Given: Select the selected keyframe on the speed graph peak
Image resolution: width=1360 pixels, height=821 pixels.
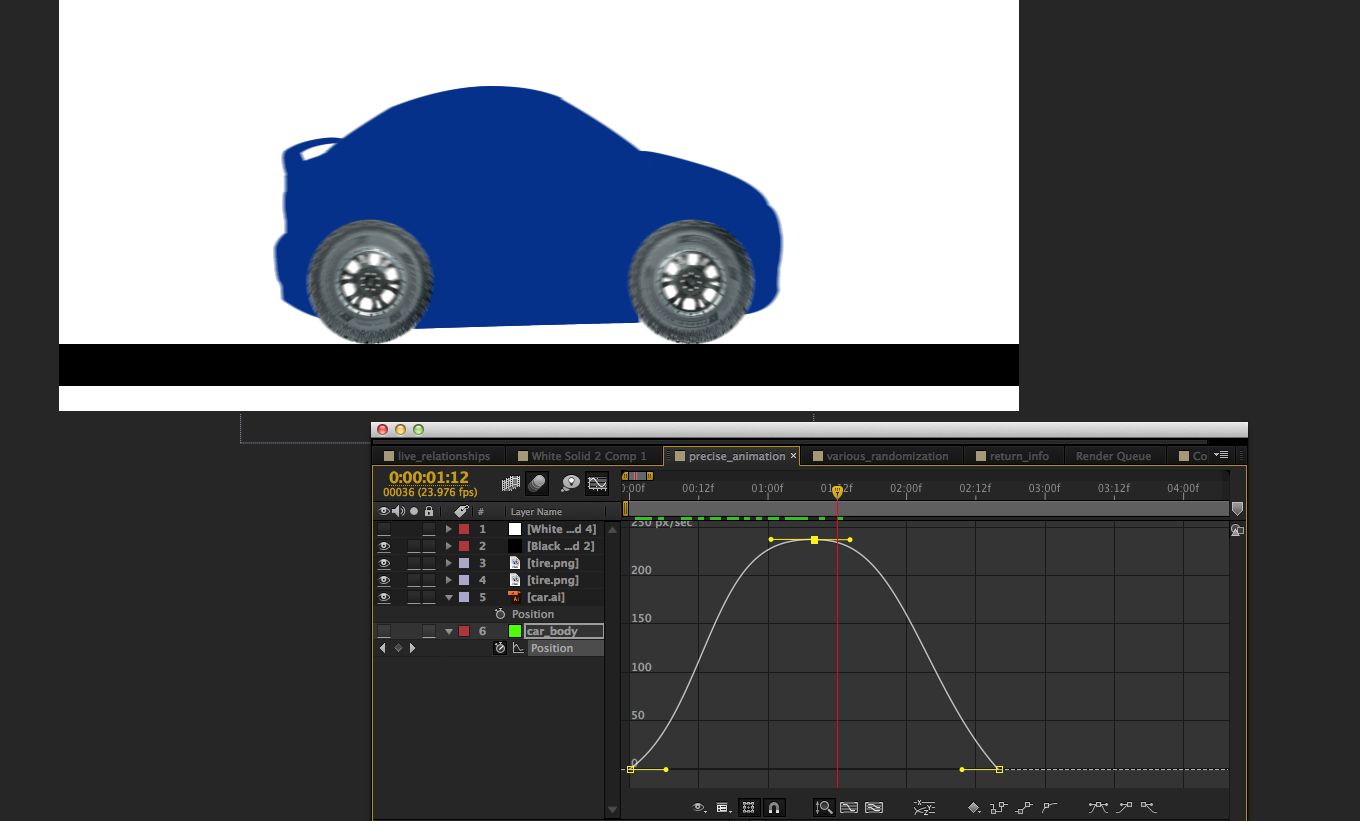Looking at the screenshot, I should click(815, 540).
